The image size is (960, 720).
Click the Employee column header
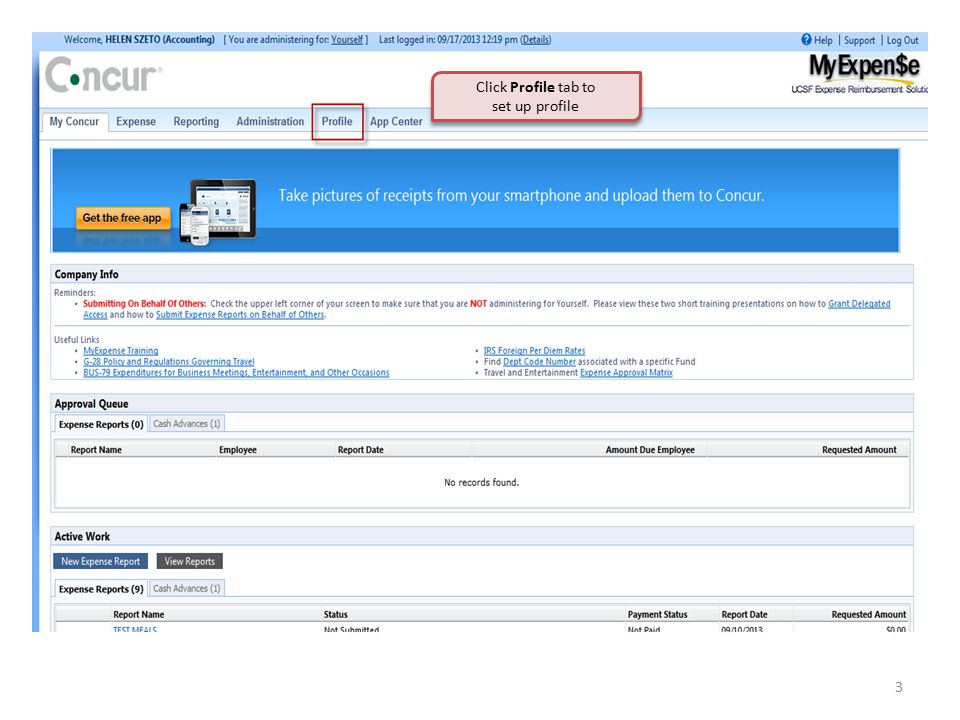pos(238,450)
